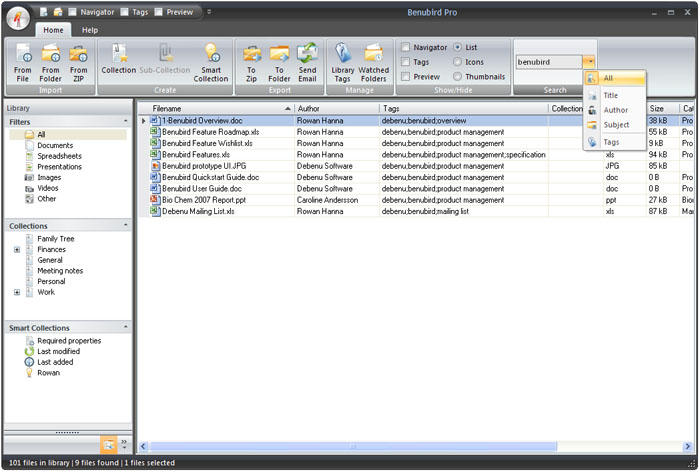
Task: Collapse the Collections section
Action: coord(125,226)
